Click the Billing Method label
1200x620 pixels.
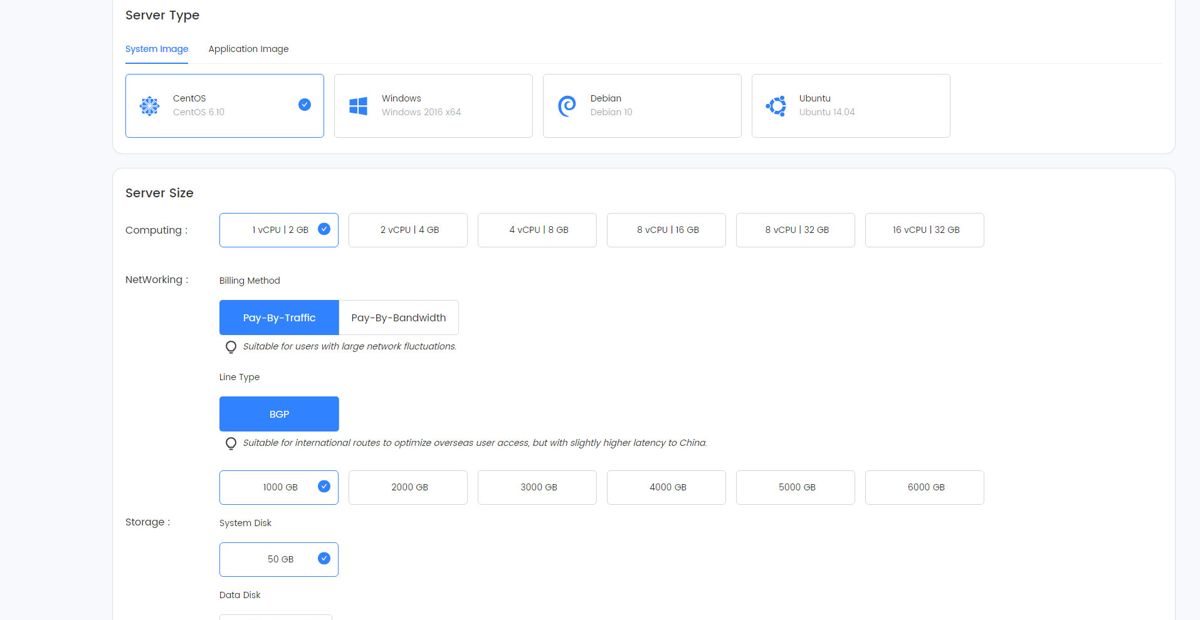tap(250, 281)
